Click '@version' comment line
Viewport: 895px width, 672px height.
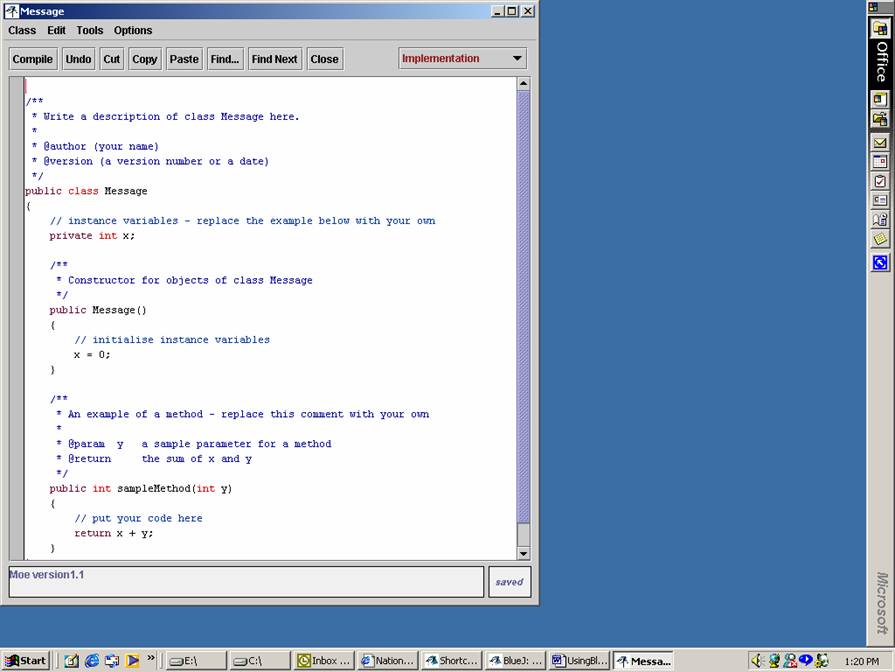coord(156,161)
